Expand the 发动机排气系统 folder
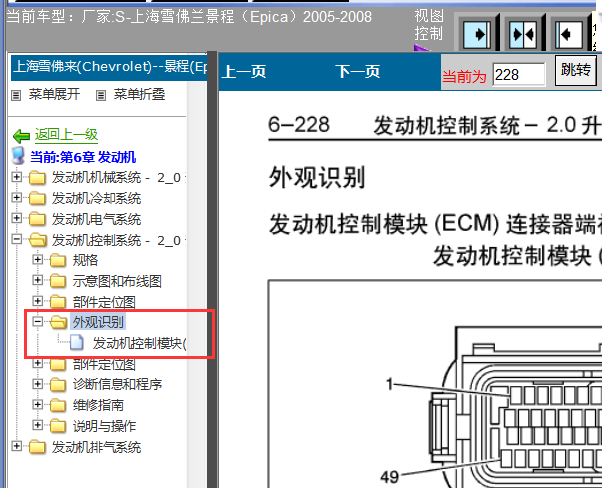This screenshot has width=602, height=488. coord(17,447)
